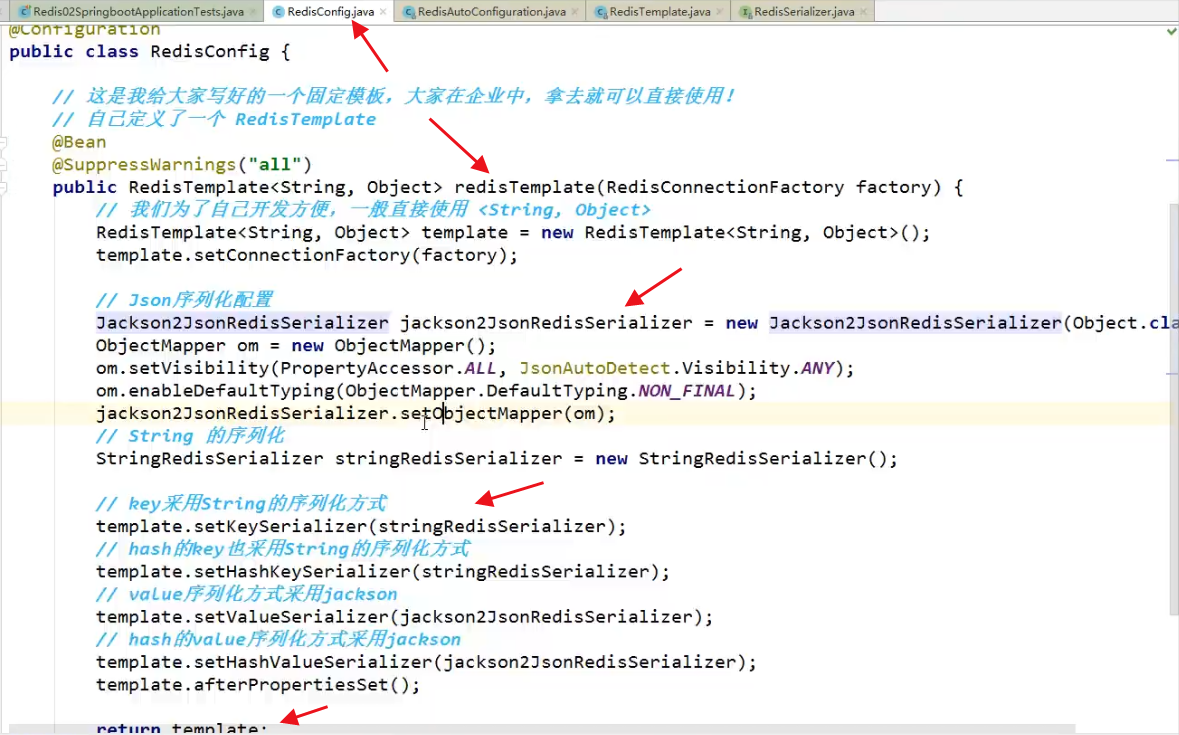Click the RedisConnectionFactory parameter type
1179x735 pixels.
pos(725,187)
